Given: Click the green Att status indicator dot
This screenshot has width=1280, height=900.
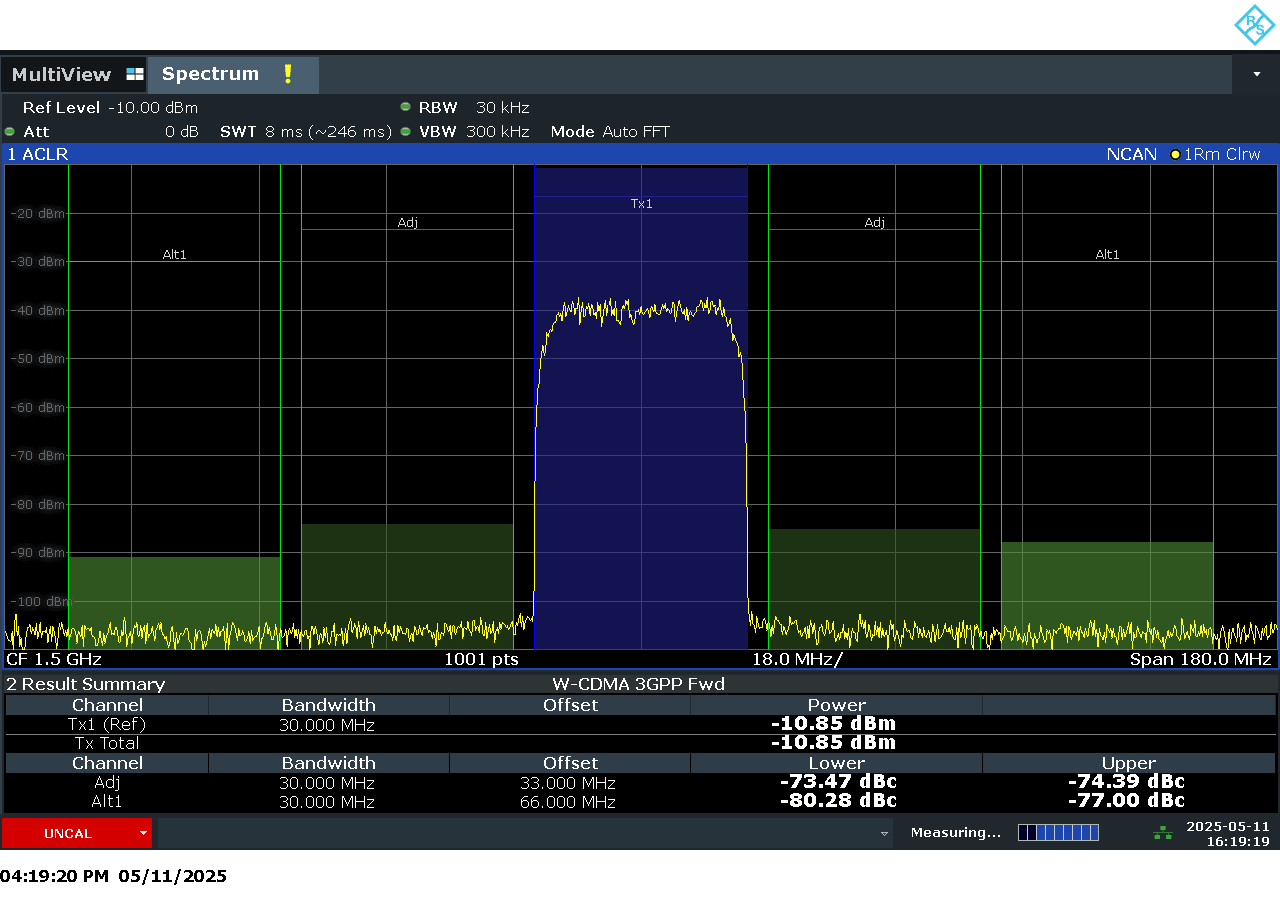Looking at the screenshot, I should pyautogui.click(x=10, y=131).
